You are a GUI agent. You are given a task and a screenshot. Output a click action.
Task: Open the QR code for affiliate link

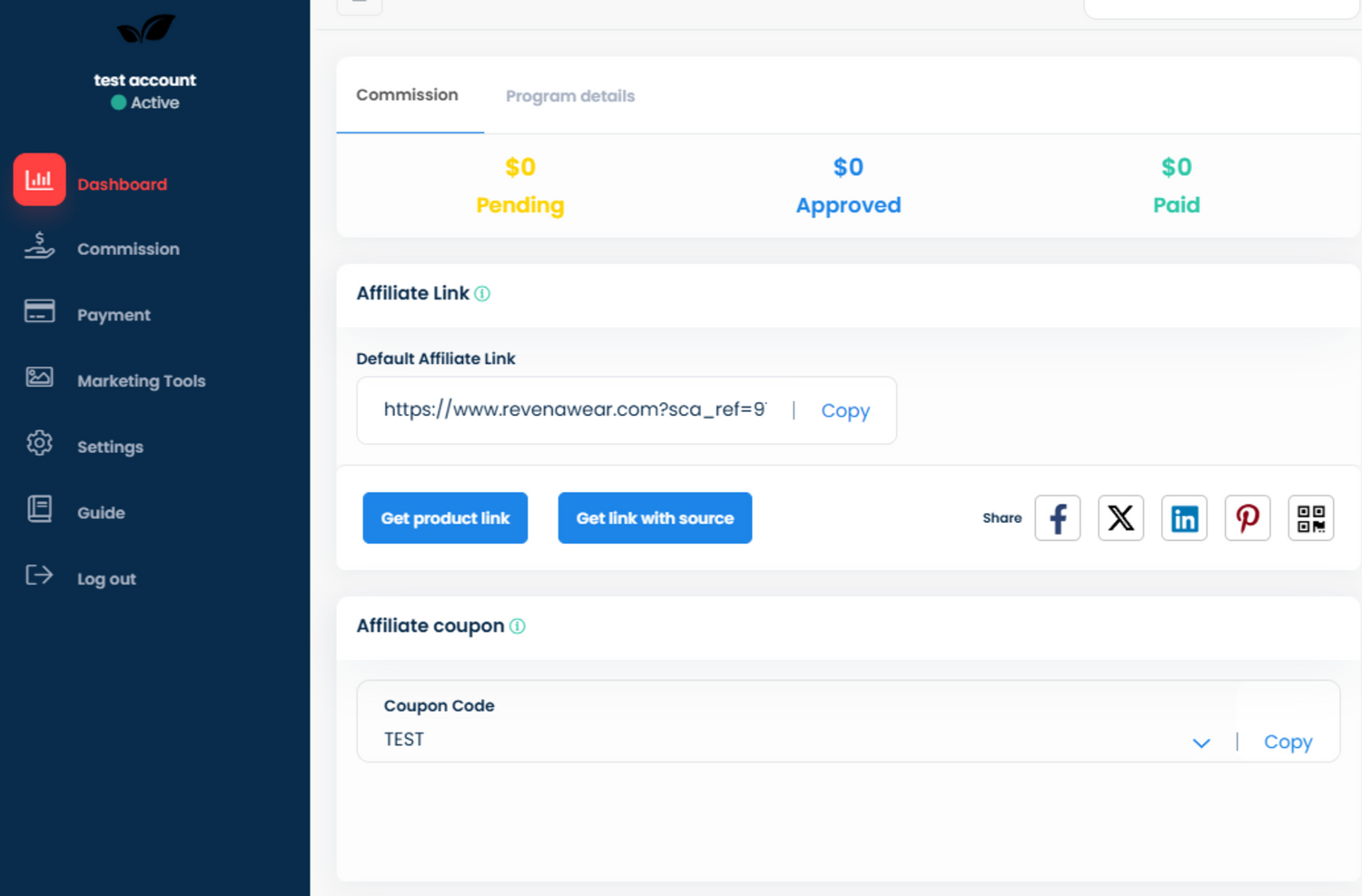(x=1310, y=518)
